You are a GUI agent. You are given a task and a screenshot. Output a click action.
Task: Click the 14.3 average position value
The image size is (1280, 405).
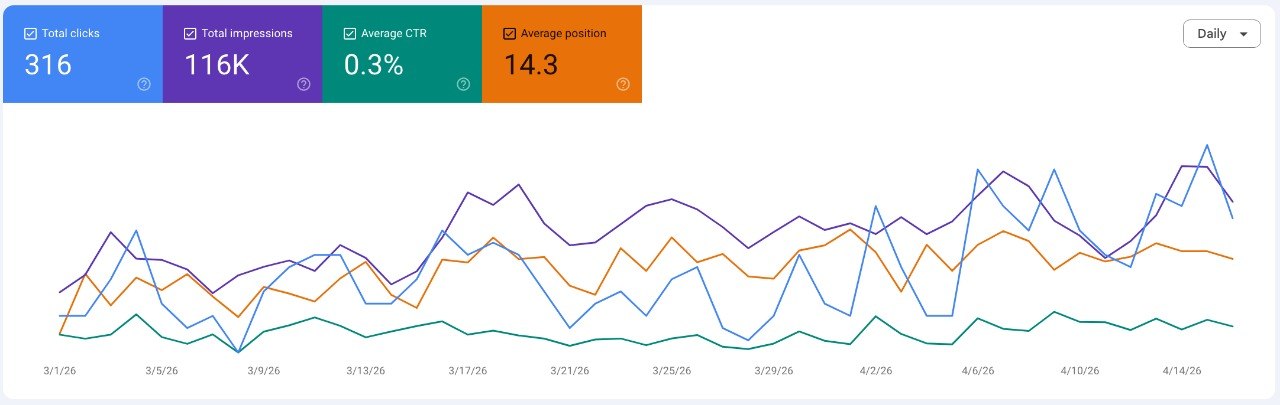(531, 65)
